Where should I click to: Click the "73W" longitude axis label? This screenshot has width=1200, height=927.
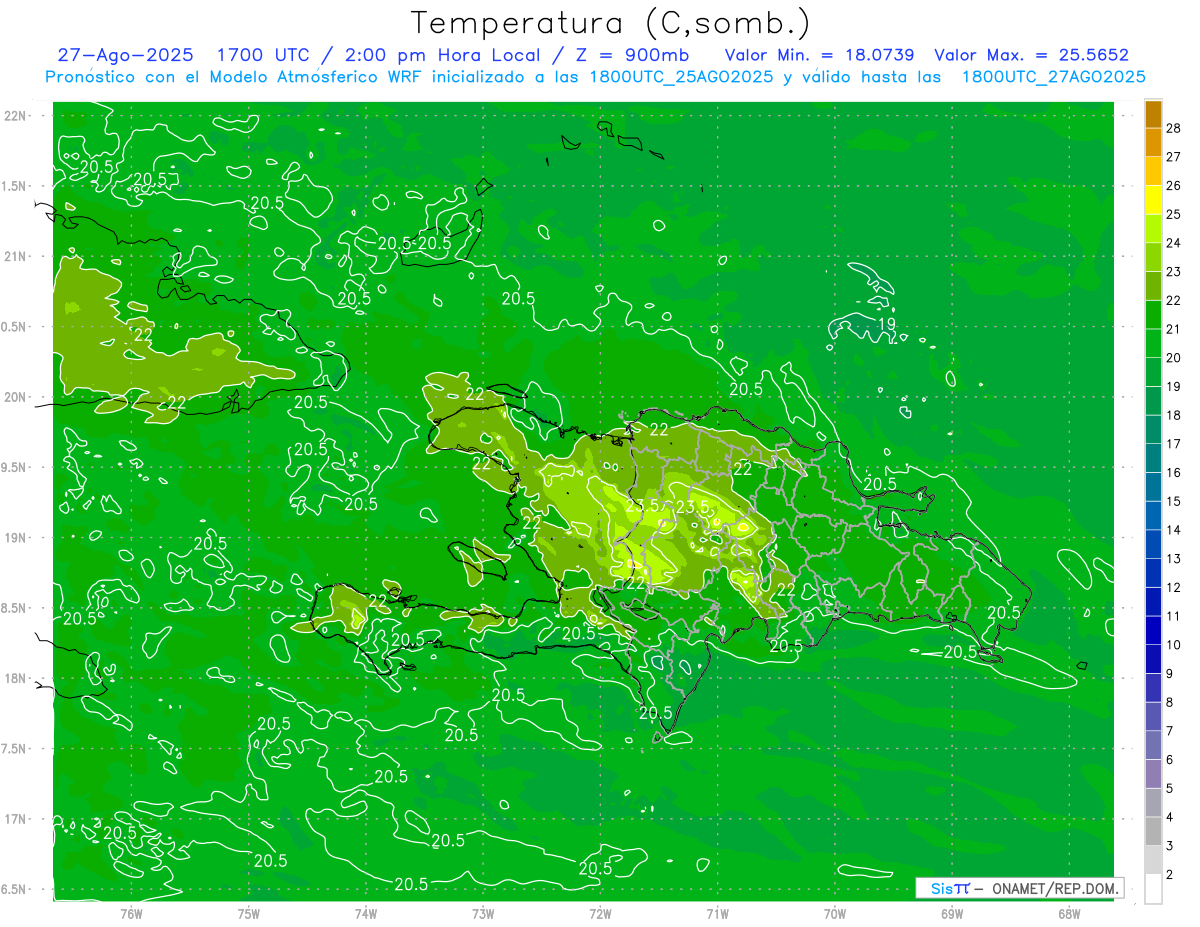(x=483, y=913)
